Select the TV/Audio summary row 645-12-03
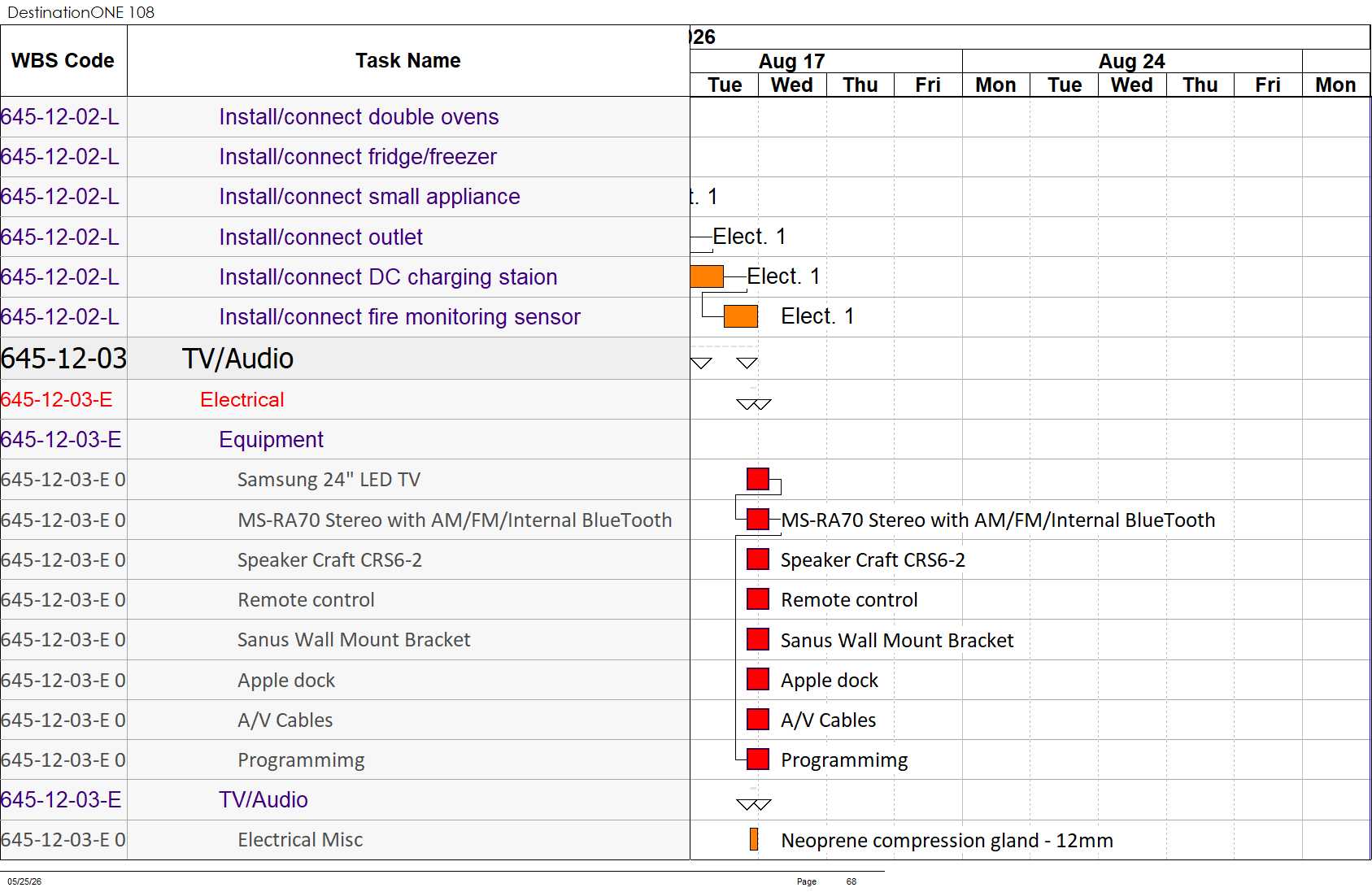Viewport: 1372px width, 892px height. click(345, 359)
